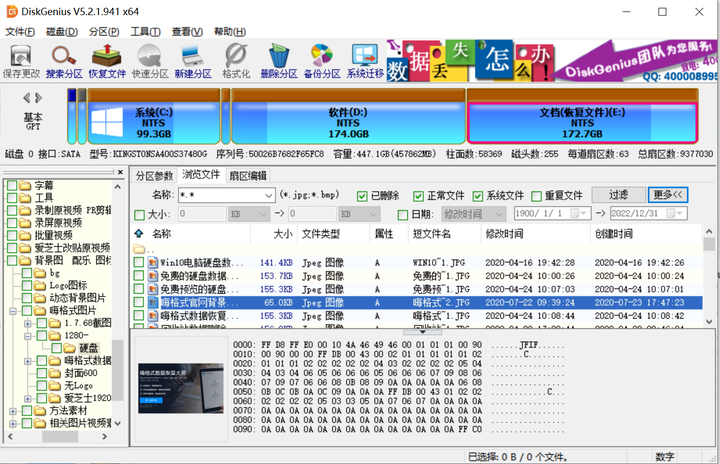
Task: Select the 系统(C:) partition bar
Action: (154, 117)
